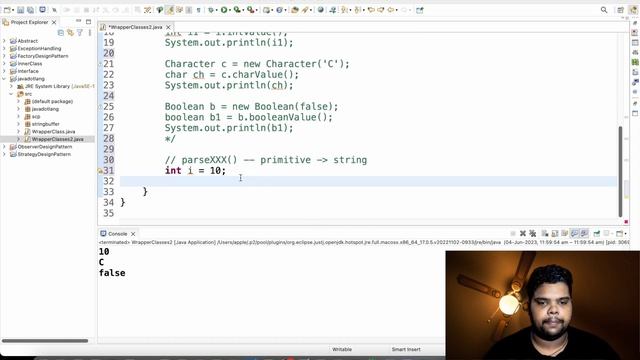
Task: Click the Debug bug icon in toolbar
Action: [x=211, y=10]
